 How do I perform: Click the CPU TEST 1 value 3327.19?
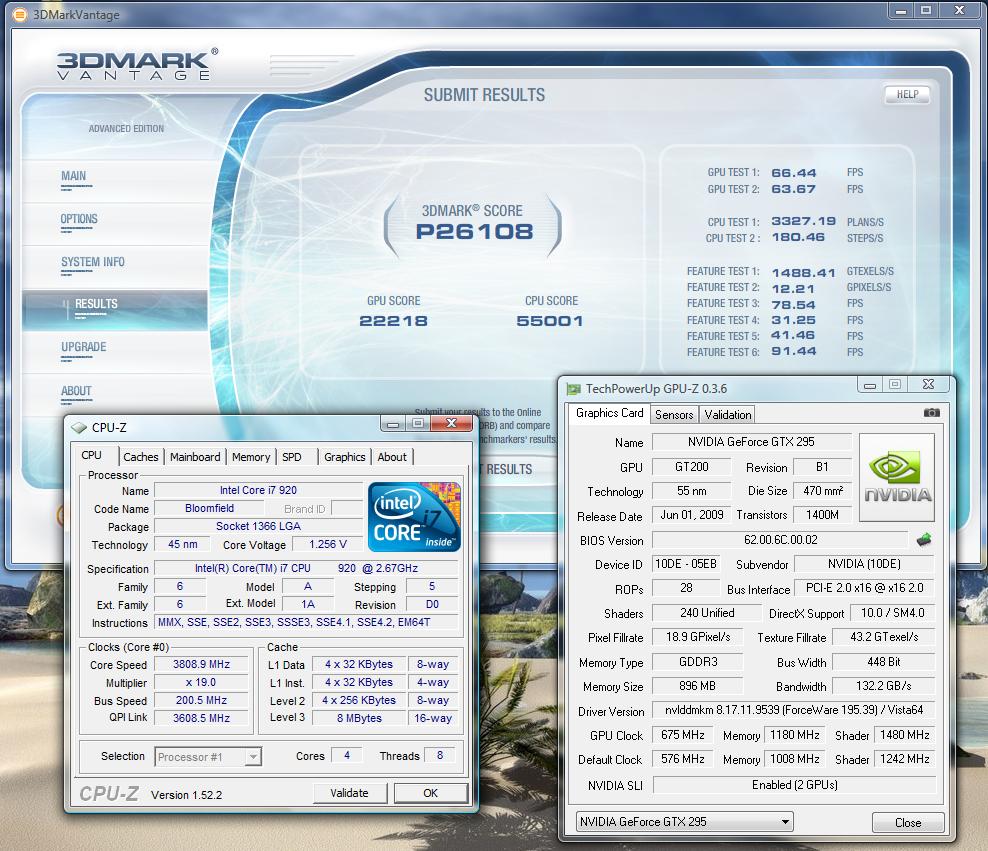coord(803,221)
